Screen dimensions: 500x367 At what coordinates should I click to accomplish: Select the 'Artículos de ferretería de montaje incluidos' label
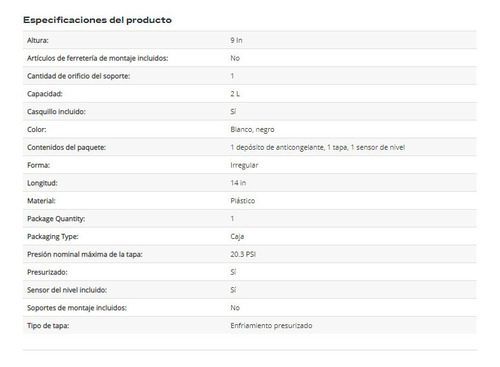(98, 58)
